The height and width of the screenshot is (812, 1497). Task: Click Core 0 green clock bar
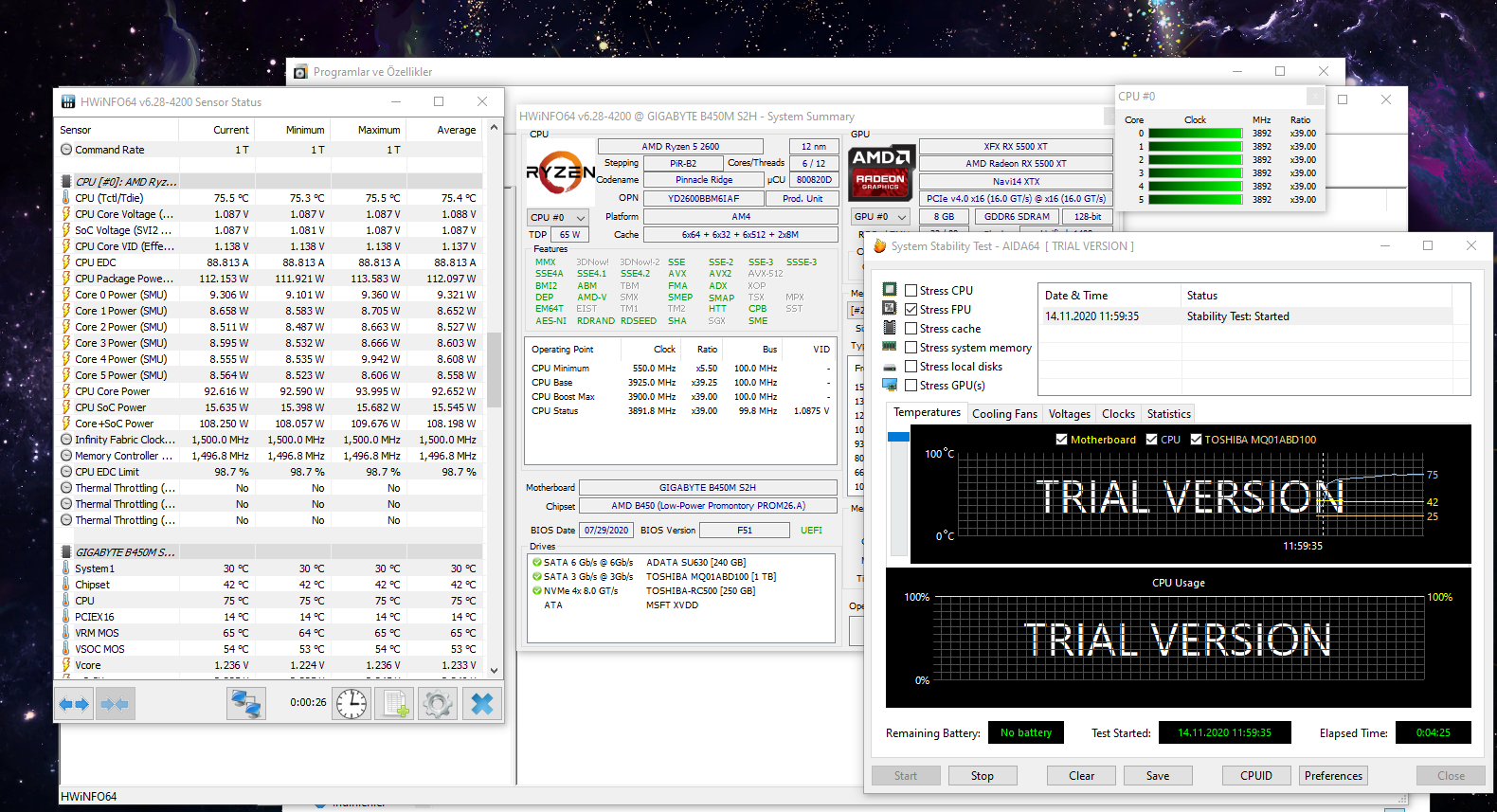pos(1196,134)
